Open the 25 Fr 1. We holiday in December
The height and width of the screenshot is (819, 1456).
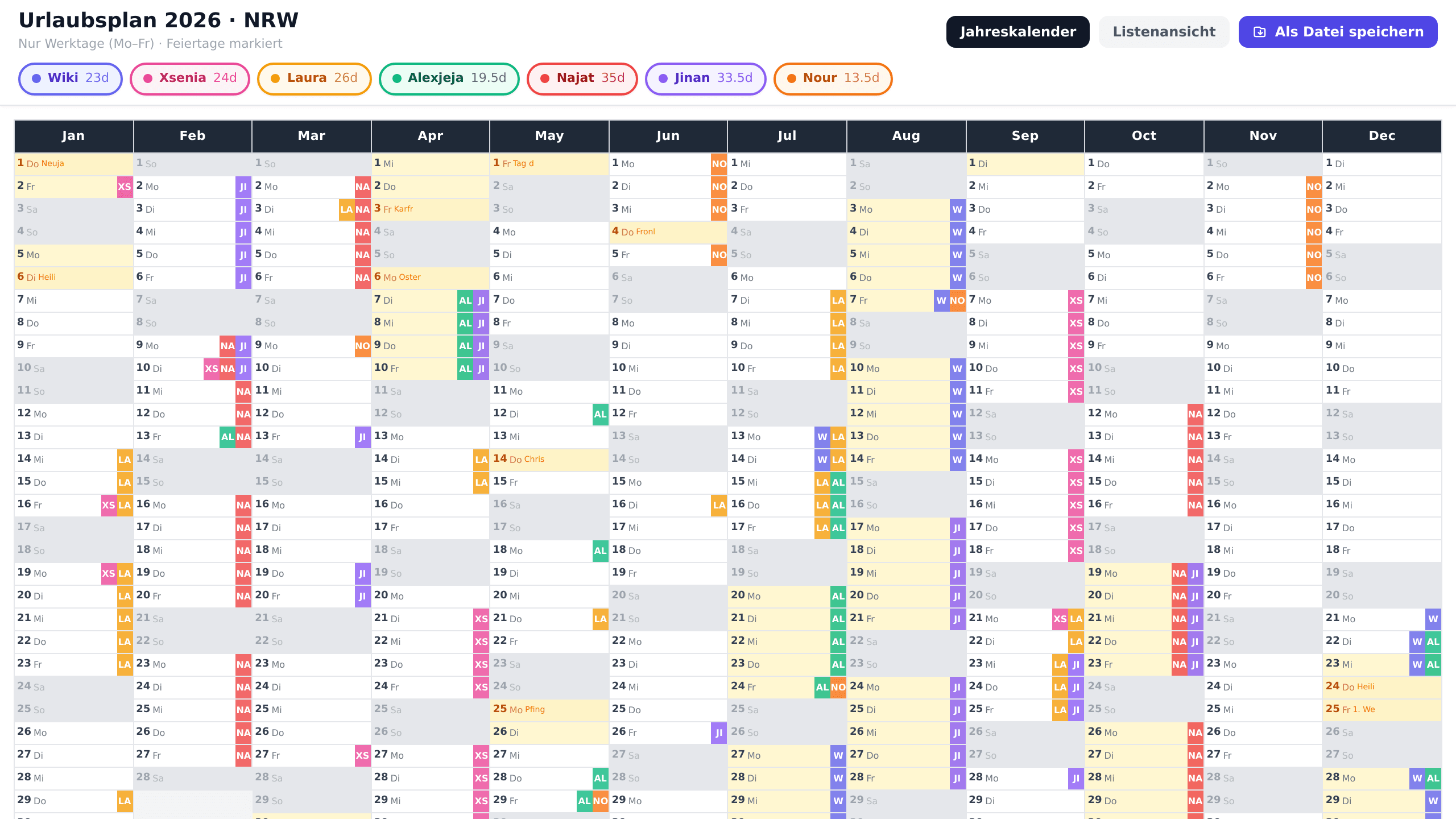1382,710
